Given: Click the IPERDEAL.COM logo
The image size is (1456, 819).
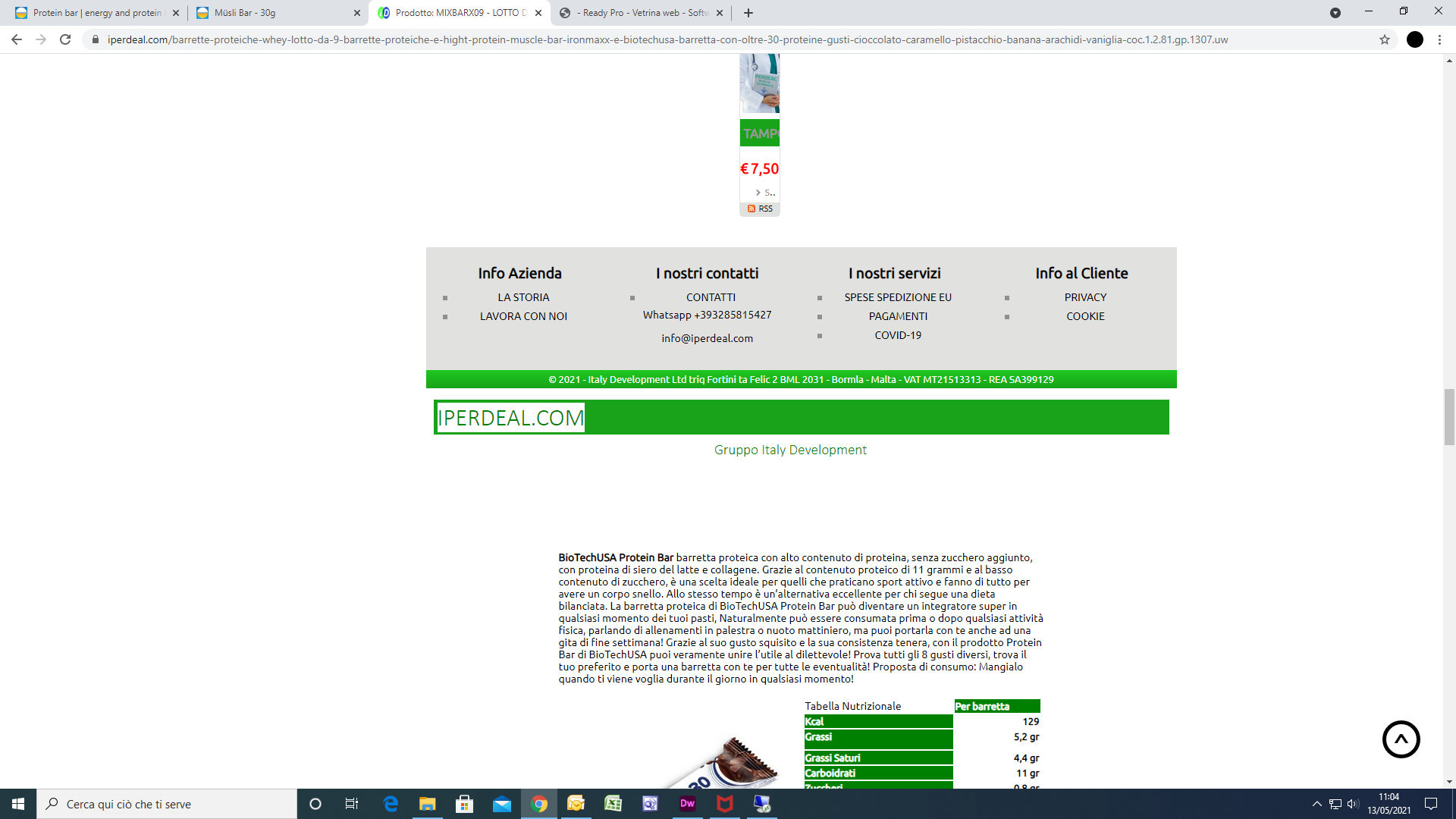Looking at the screenshot, I should tap(510, 418).
